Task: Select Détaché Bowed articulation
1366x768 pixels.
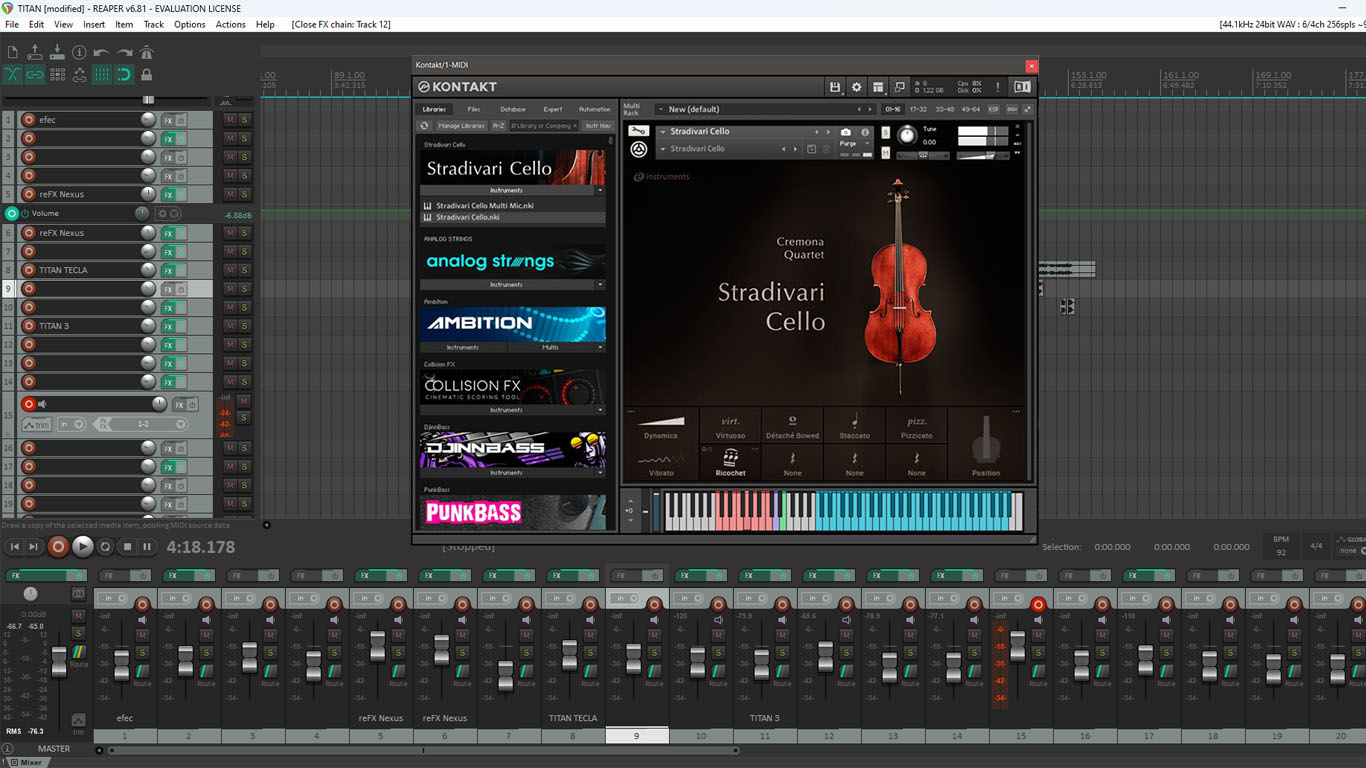Action: 792,425
